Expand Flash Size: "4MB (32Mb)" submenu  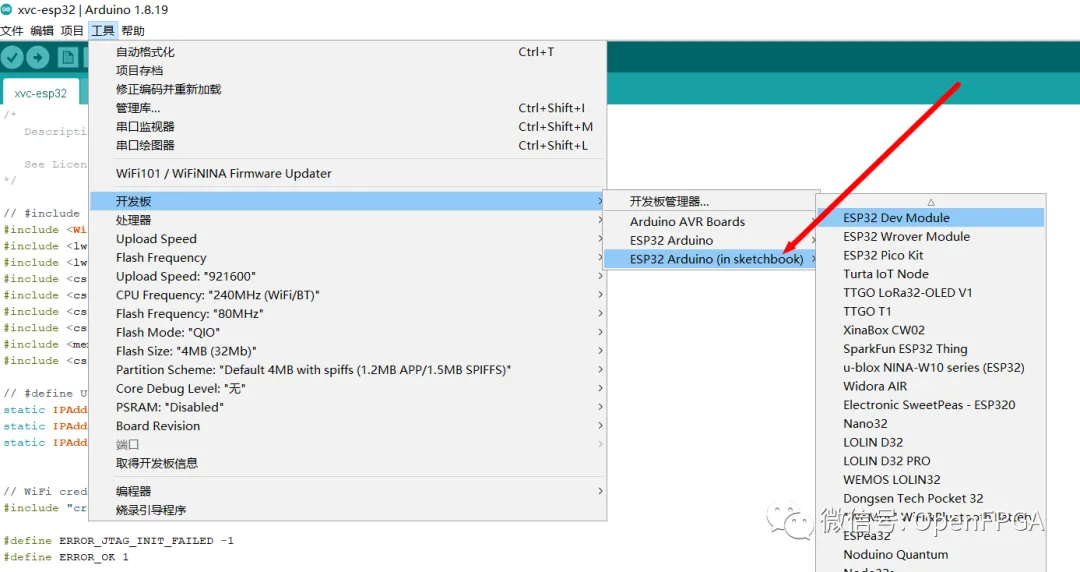coord(348,350)
